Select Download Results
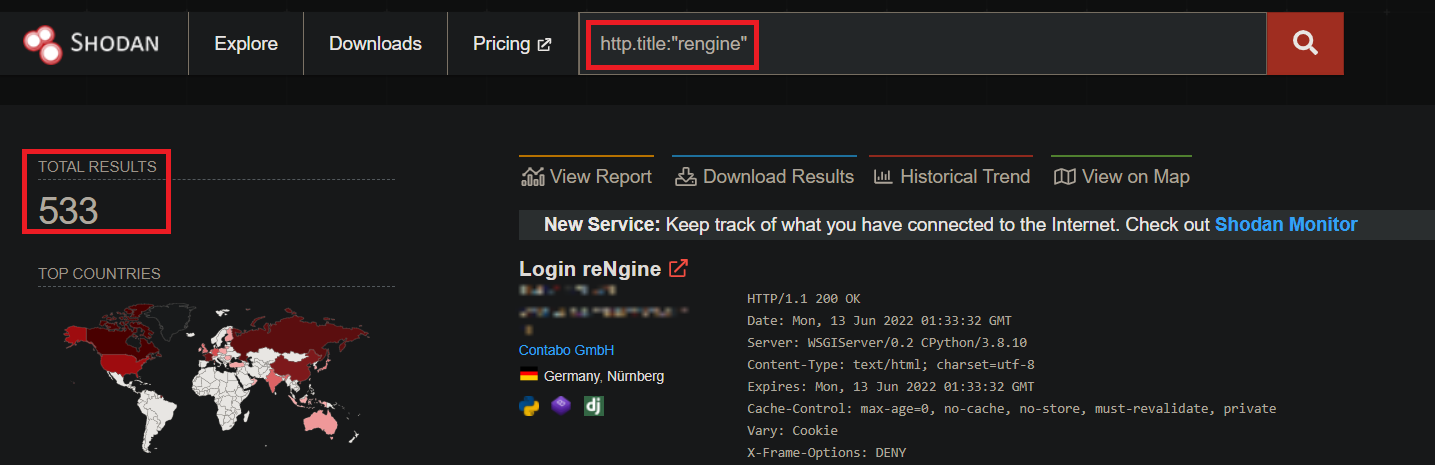 click(x=764, y=176)
